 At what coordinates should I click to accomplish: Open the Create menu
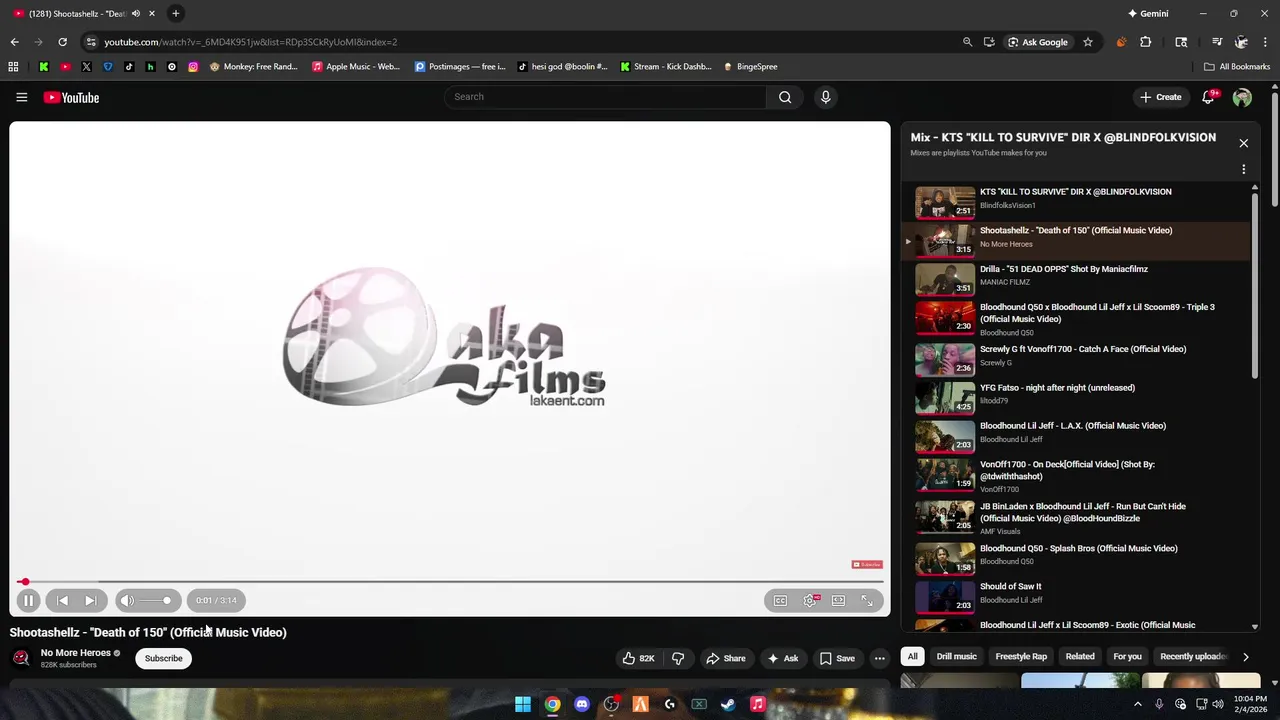[x=1160, y=97]
